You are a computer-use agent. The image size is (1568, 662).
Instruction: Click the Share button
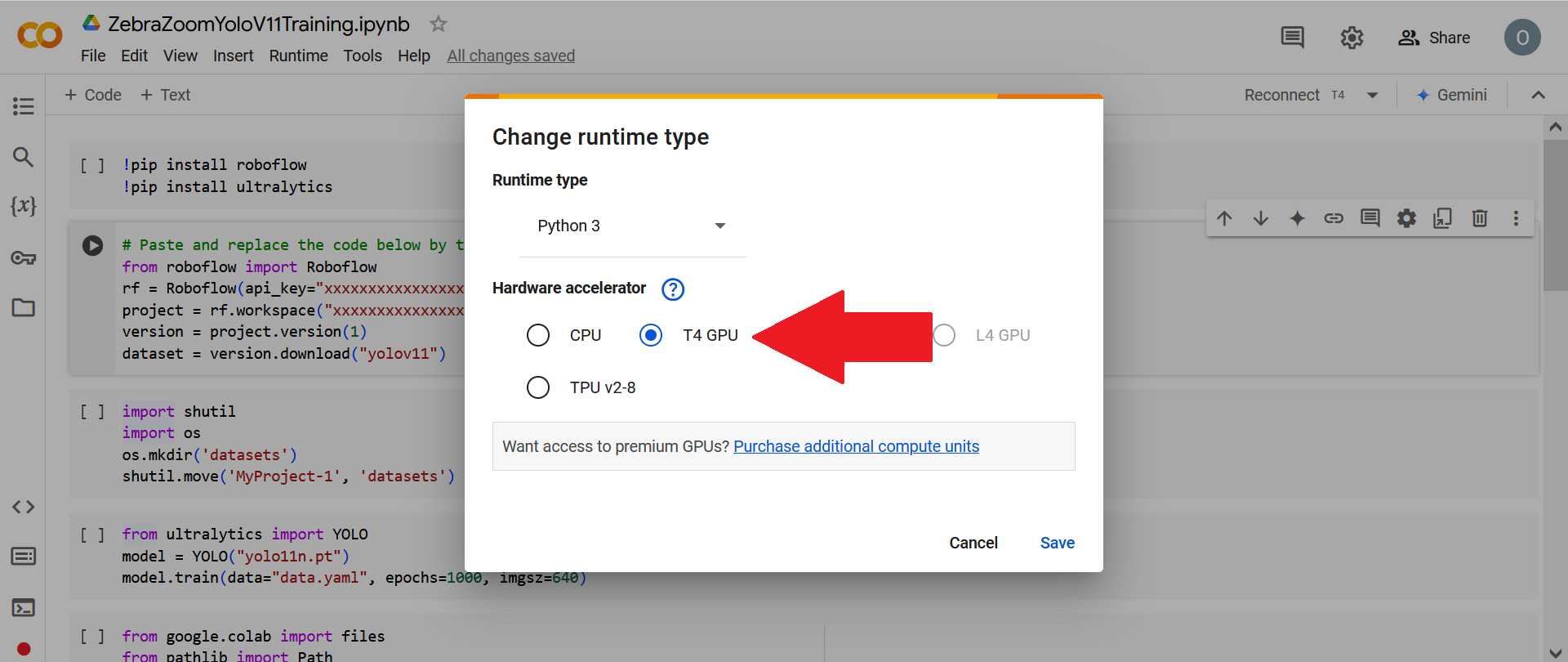1434,38
